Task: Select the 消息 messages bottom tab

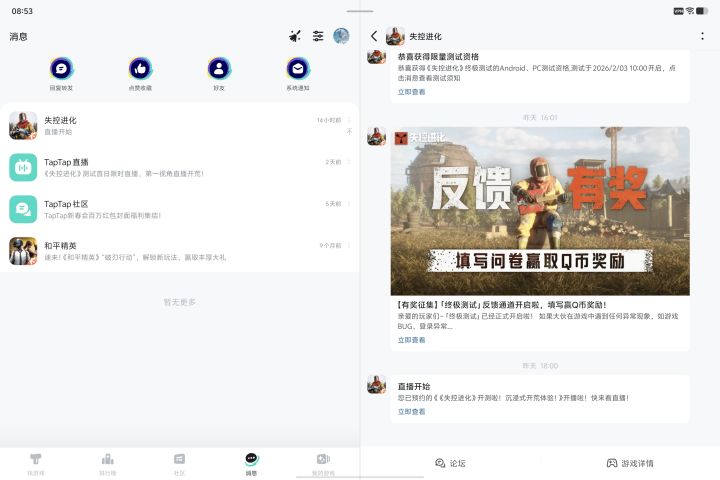Action: tap(251, 464)
